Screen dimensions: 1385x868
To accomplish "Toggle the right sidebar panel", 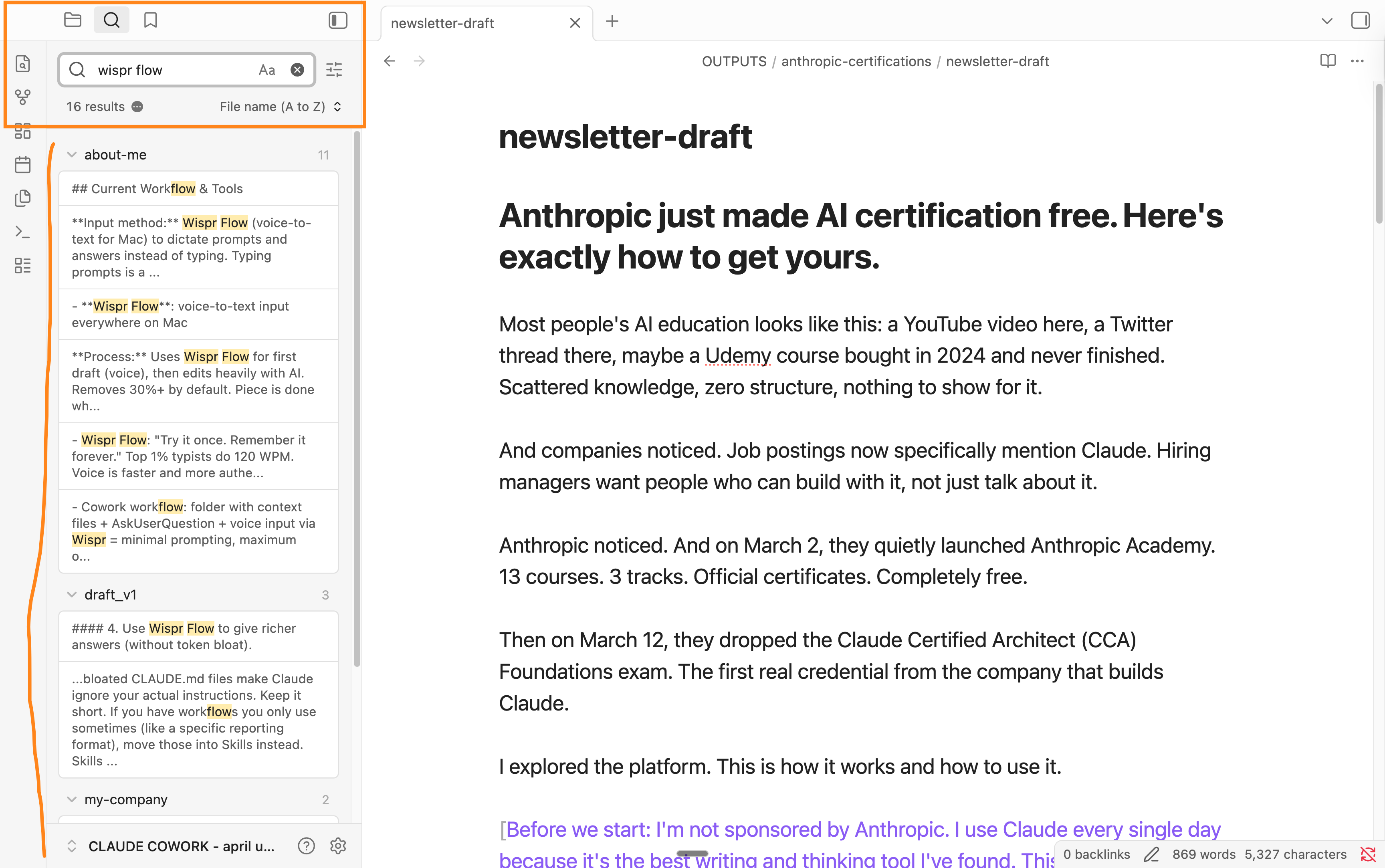I will (1360, 21).
